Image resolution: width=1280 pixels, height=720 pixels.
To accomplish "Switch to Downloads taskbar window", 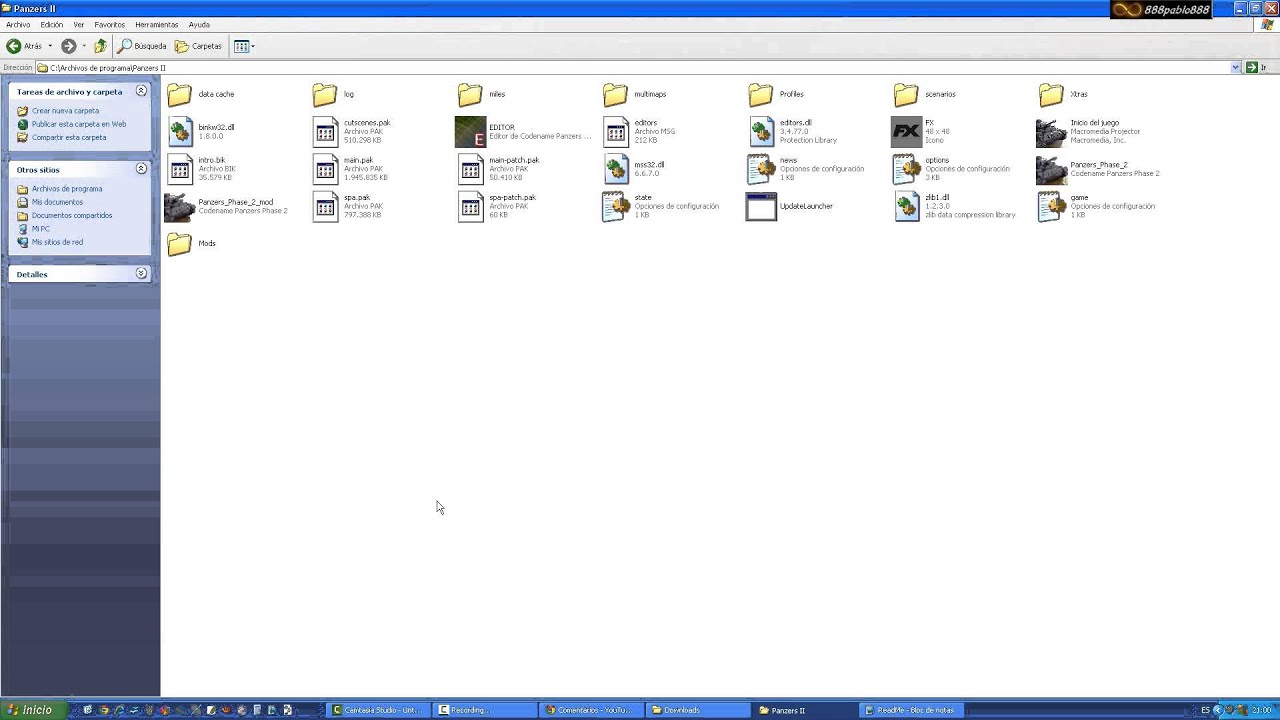I will [696, 710].
